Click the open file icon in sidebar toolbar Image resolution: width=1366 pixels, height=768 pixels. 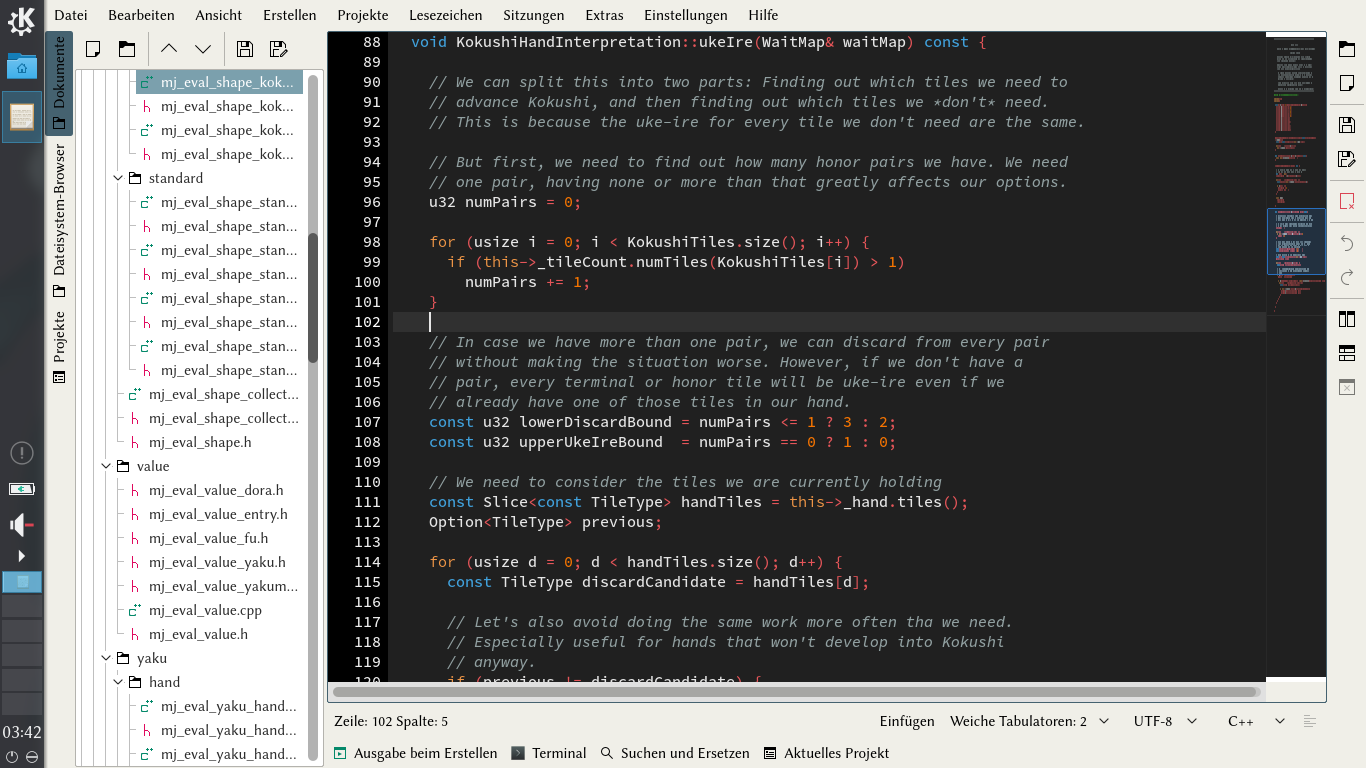tap(126, 48)
